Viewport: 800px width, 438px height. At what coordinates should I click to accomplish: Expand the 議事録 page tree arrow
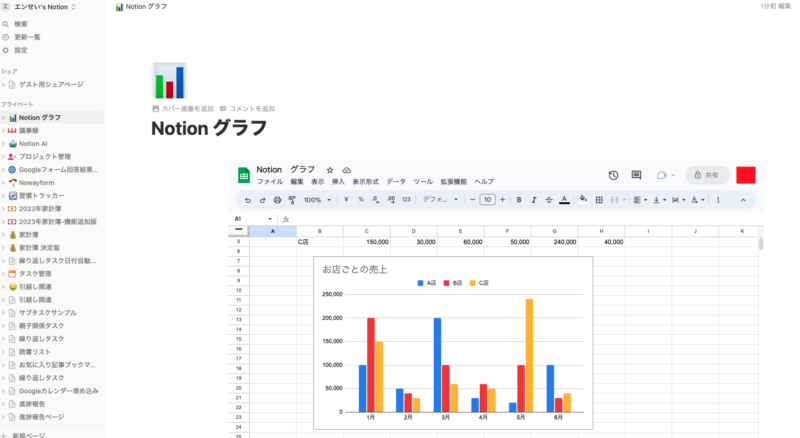point(3,131)
